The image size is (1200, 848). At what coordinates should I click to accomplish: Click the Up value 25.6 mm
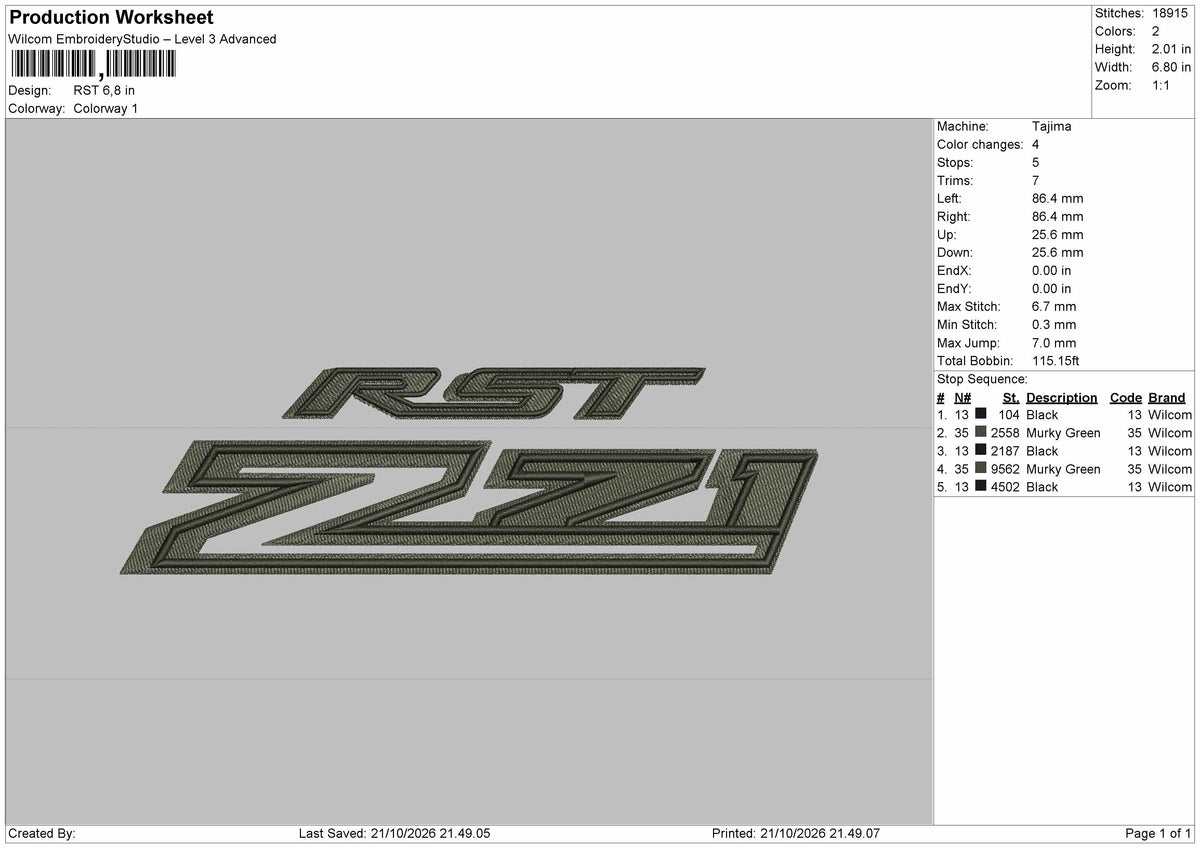(1057, 234)
